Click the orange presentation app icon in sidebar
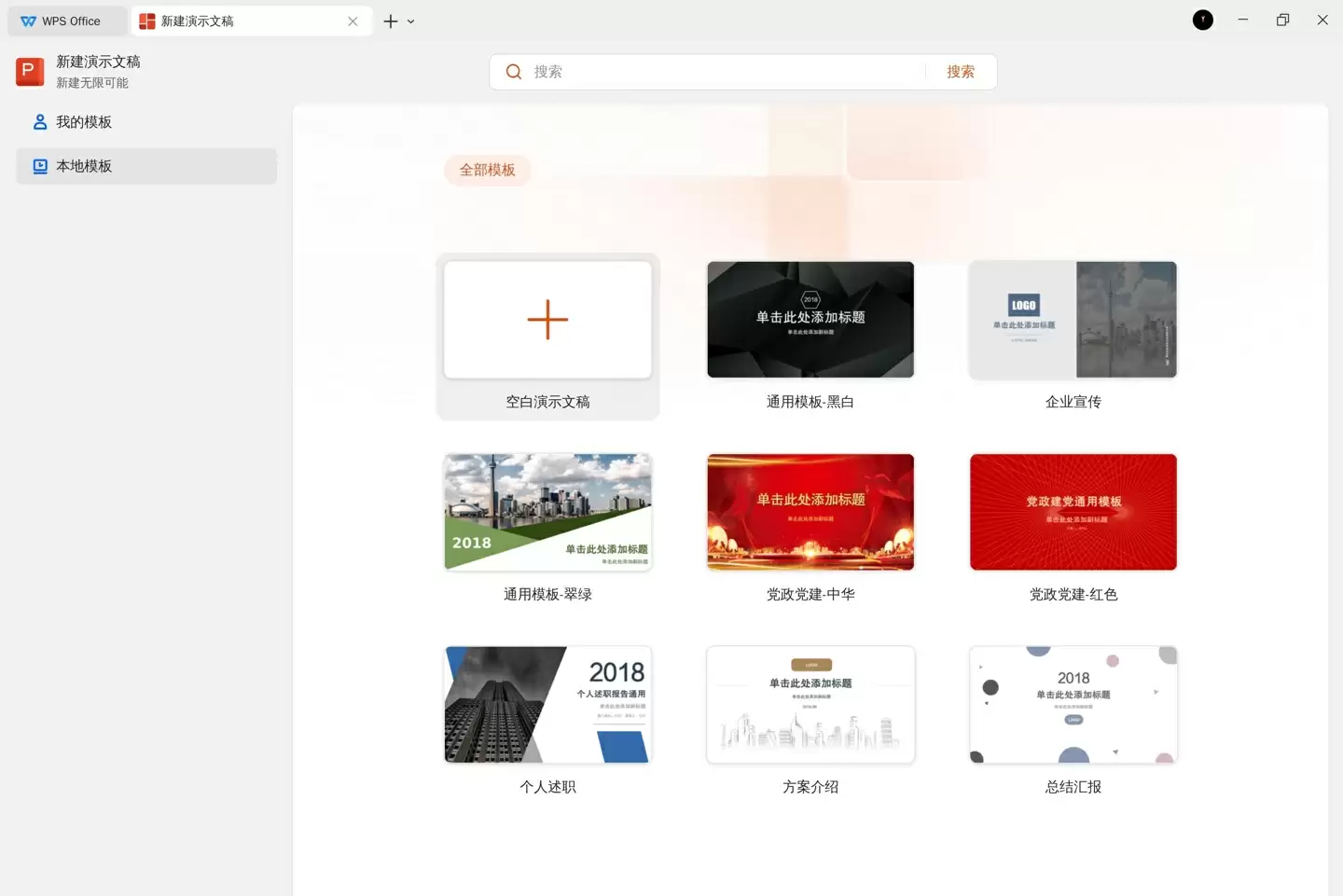This screenshot has width=1343, height=896. point(29,71)
